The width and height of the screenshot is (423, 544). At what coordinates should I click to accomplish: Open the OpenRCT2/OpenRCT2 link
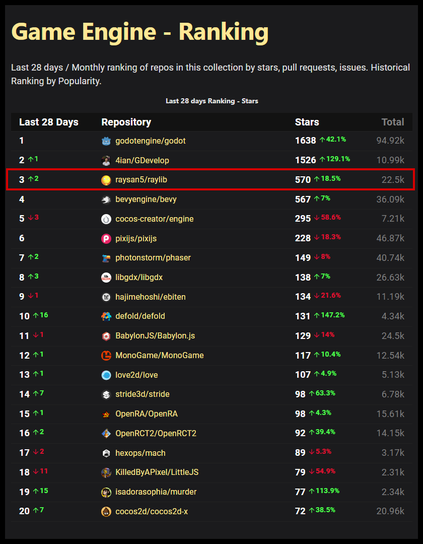coord(156,433)
